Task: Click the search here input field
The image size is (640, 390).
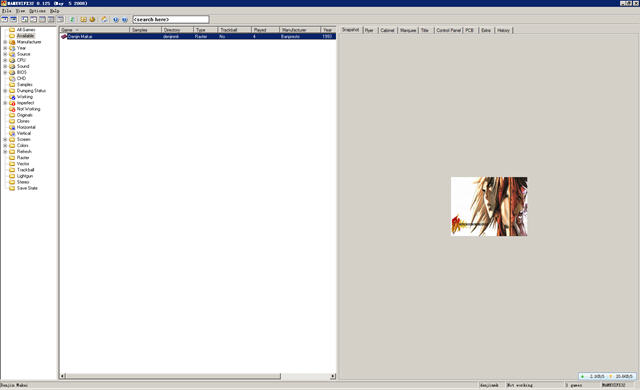Action: (171, 19)
